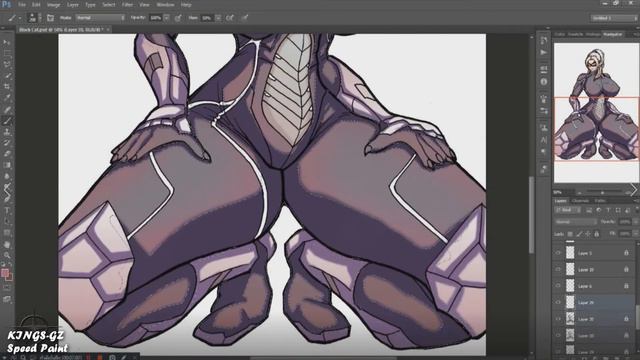Select the Move tool
This screenshot has height=360, width=640.
click(x=7, y=42)
